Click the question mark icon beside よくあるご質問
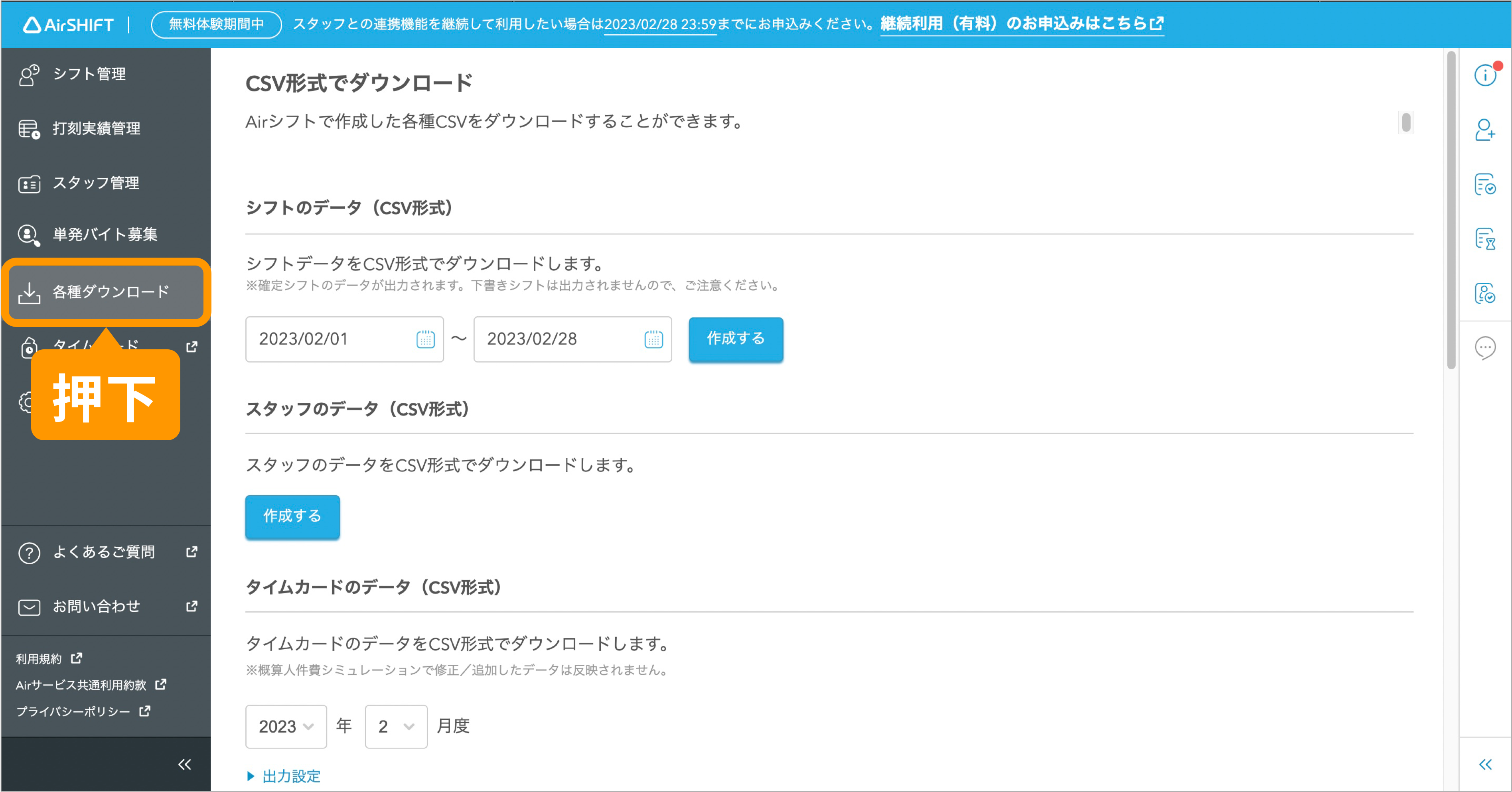1512x792 pixels. (29, 553)
